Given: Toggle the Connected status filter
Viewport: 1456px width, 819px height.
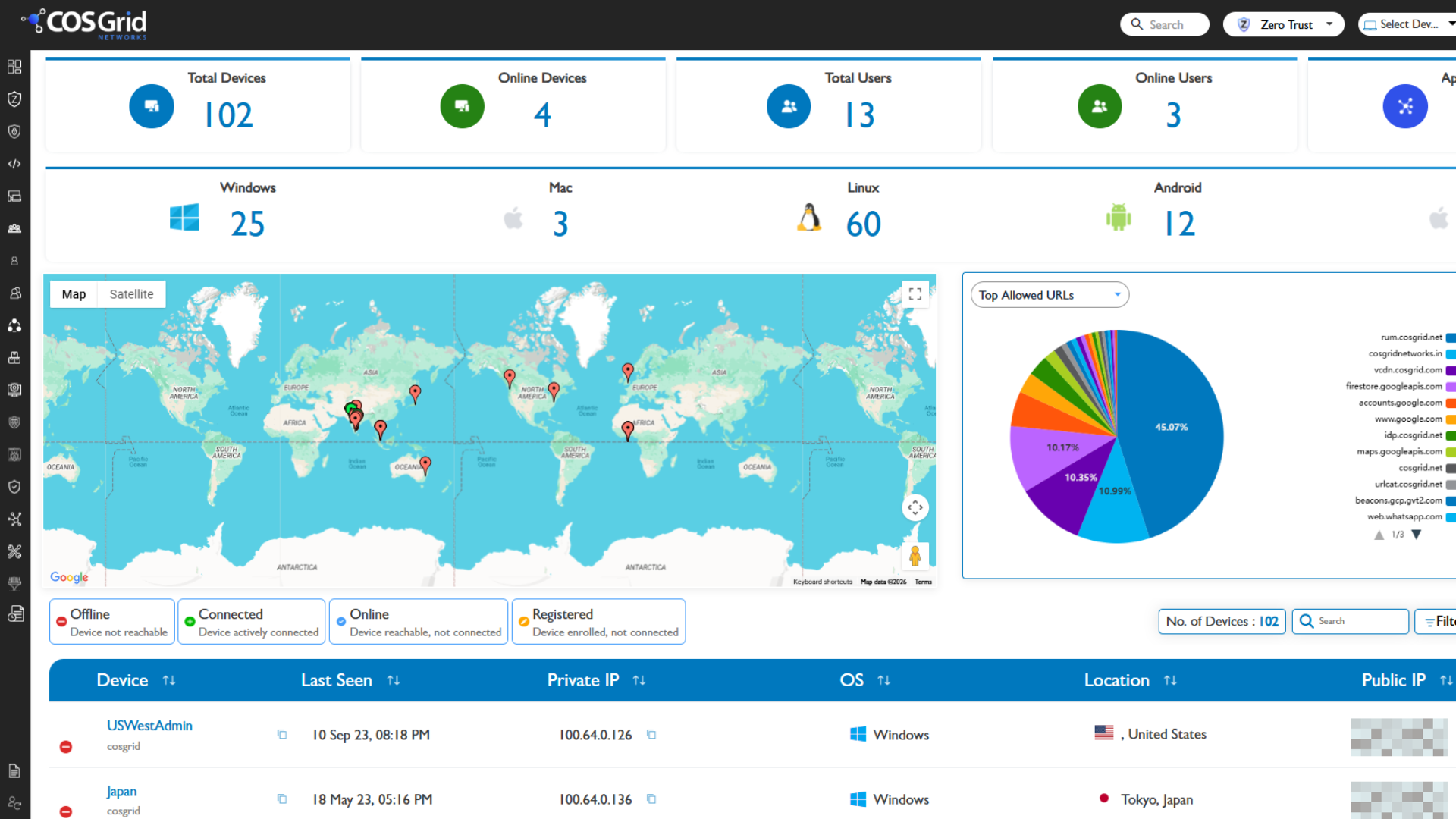Looking at the screenshot, I should [252, 622].
